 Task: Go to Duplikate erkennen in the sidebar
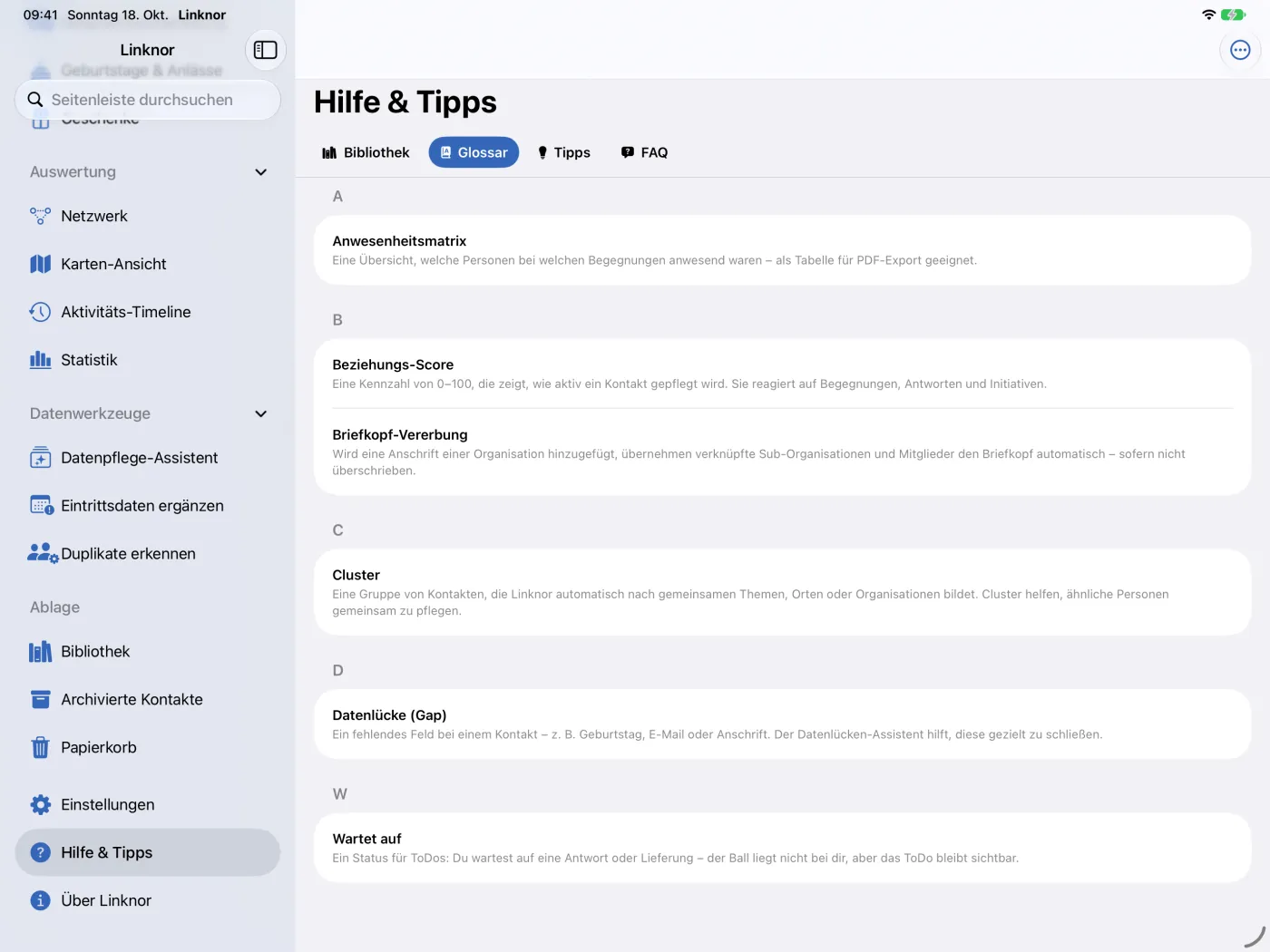[x=148, y=554]
